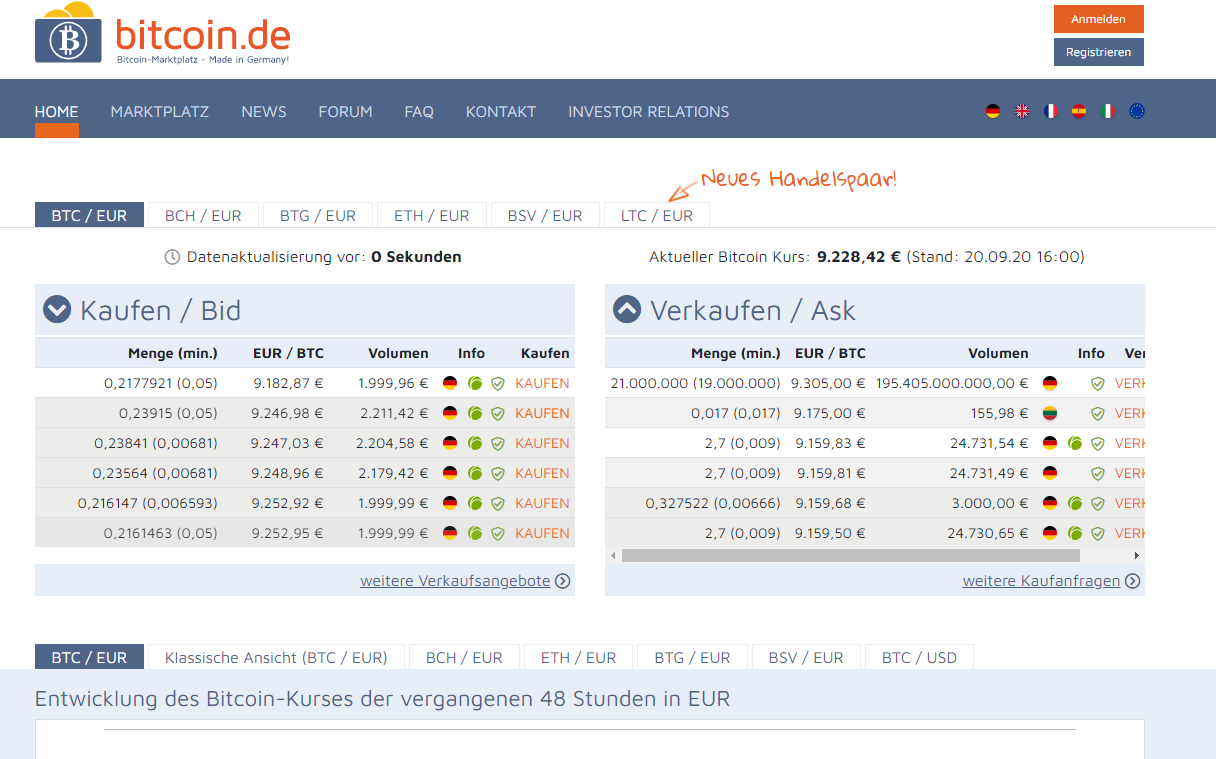Open the FAQ page

pos(419,111)
